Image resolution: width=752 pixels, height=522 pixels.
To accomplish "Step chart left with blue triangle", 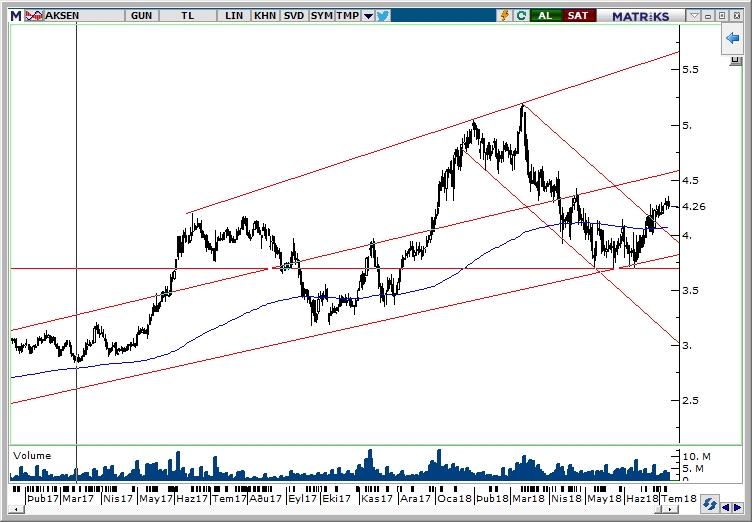I will [x=726, y=507].
